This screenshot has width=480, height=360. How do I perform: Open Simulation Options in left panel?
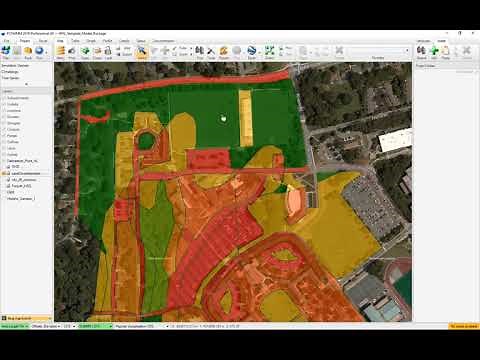coord(15,66)
